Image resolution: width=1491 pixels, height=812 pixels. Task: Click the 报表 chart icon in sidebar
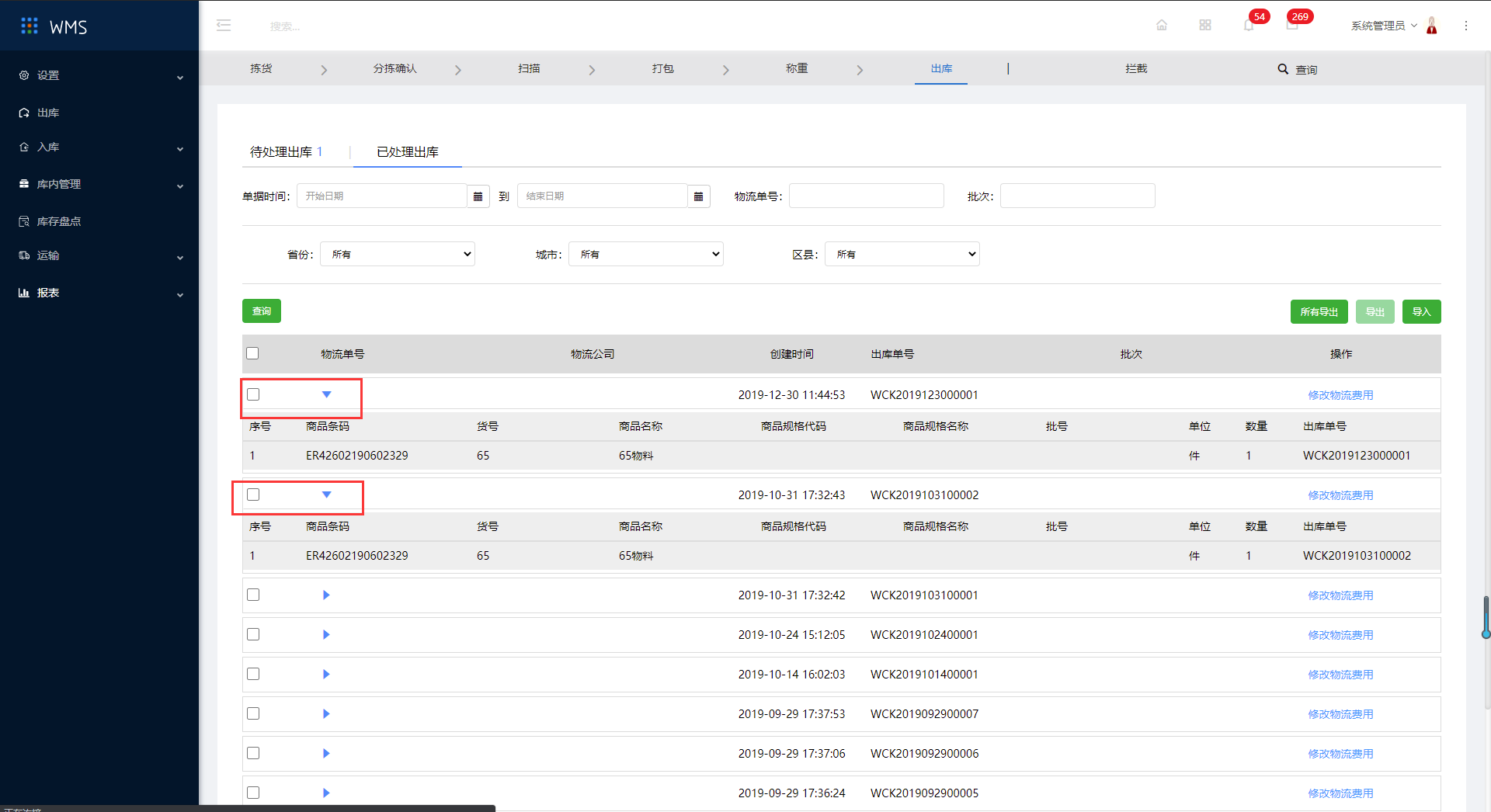24,293
